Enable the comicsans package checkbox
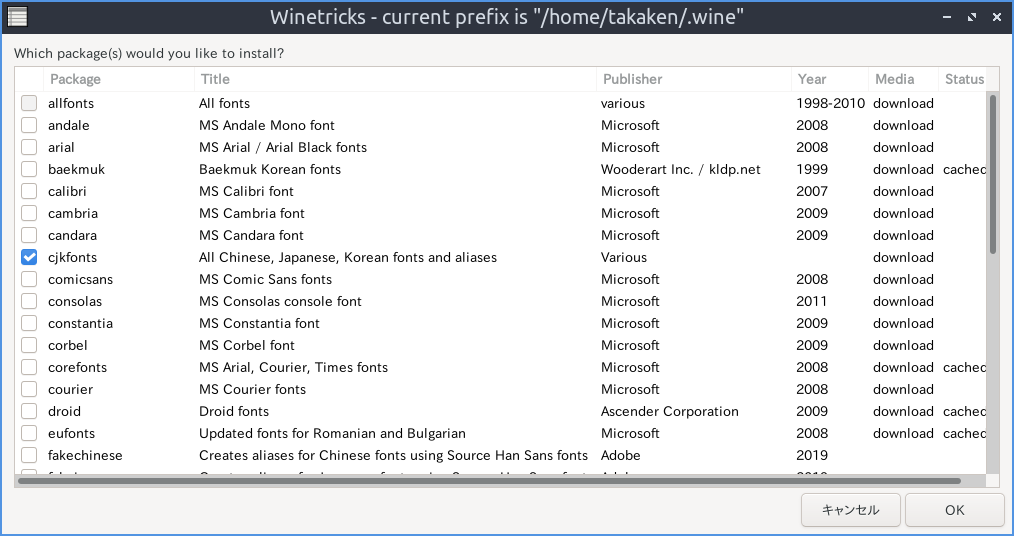 [29, 279]
